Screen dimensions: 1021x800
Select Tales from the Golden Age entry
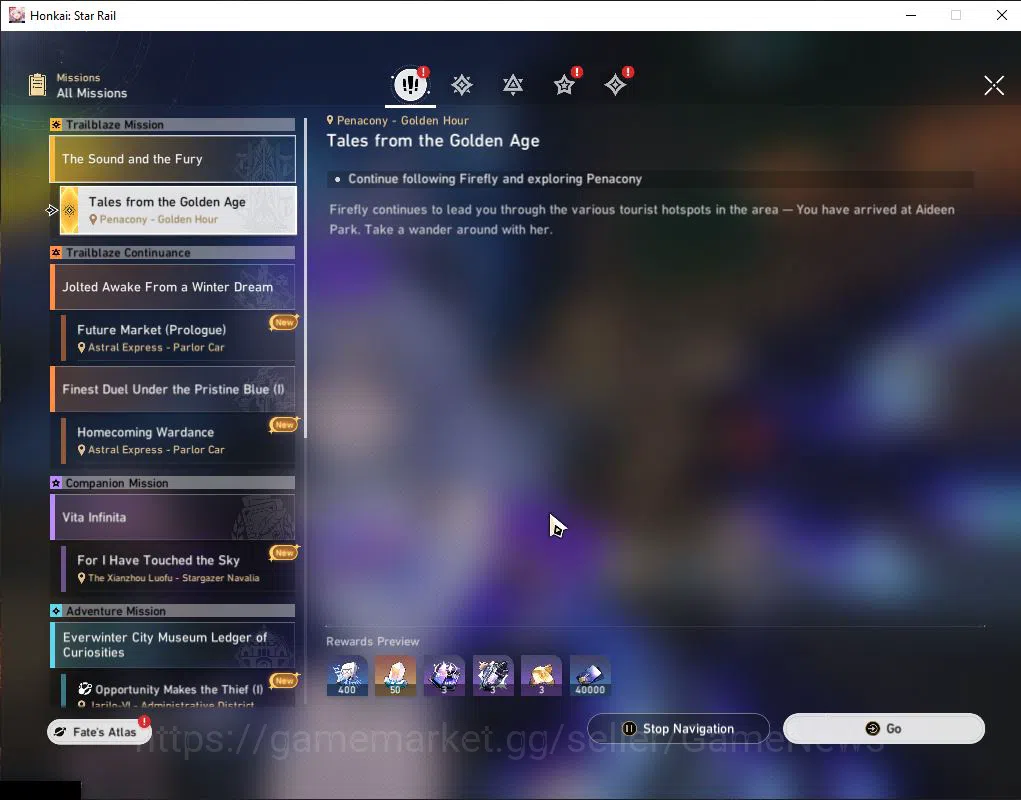coord(178,210)
